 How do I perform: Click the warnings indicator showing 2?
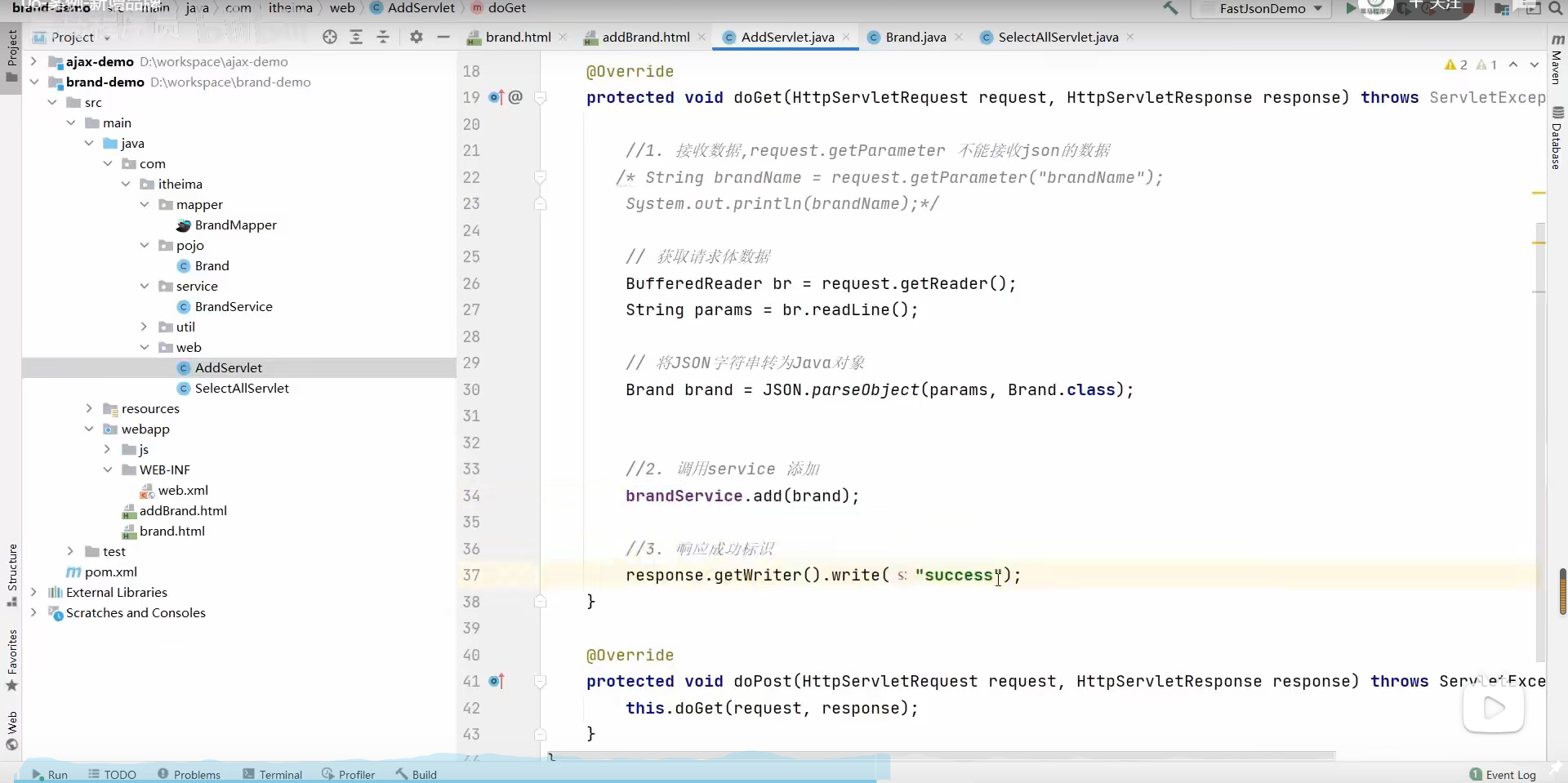pos(1456,65)
